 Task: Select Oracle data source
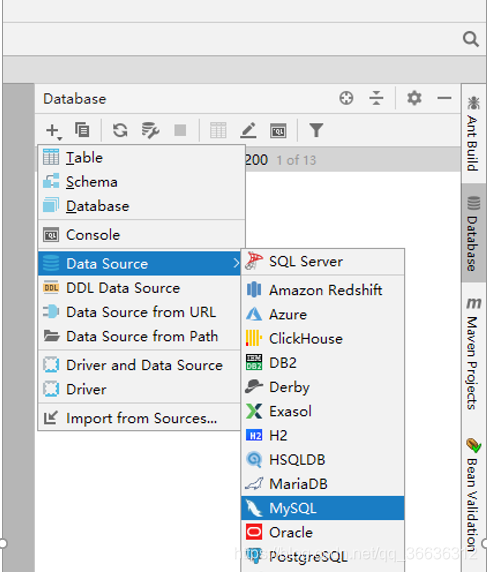click(323, 532)
